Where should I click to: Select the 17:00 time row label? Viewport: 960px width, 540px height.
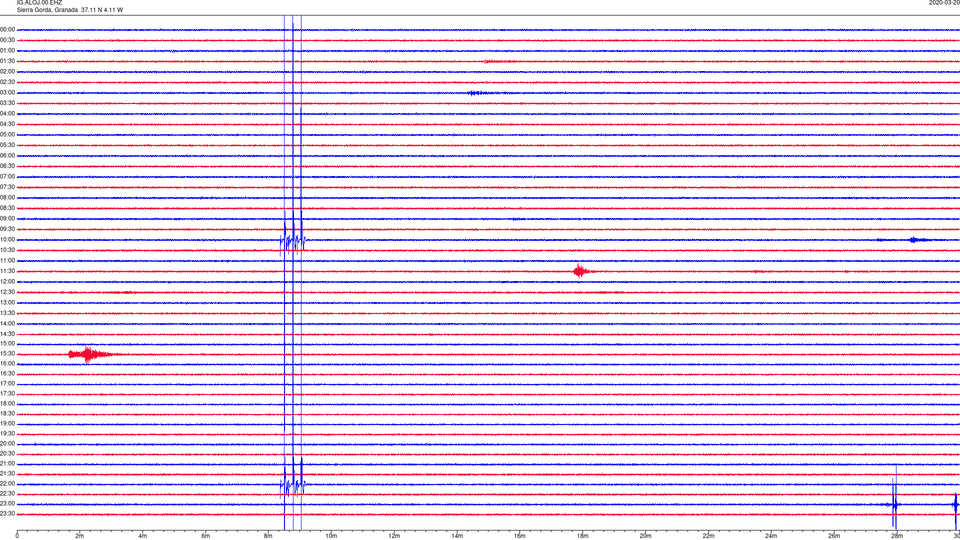coord(7,384)
